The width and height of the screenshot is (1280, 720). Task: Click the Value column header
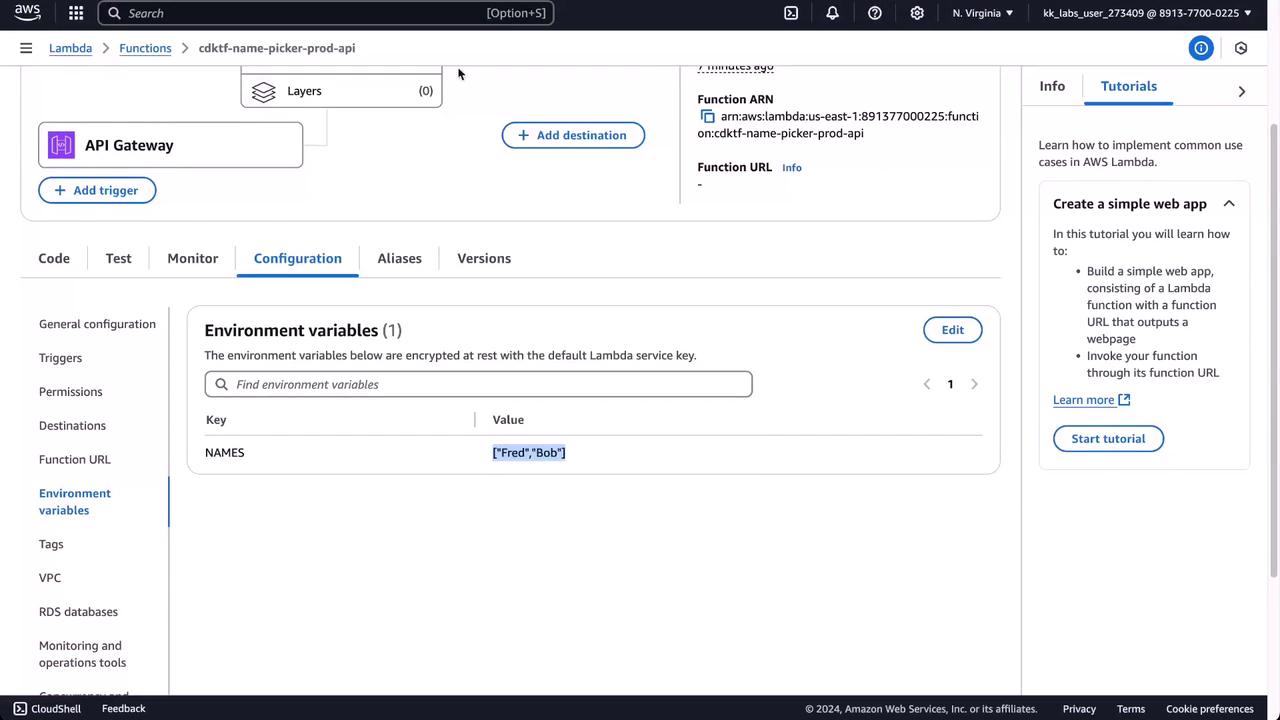tap(508, 420)
